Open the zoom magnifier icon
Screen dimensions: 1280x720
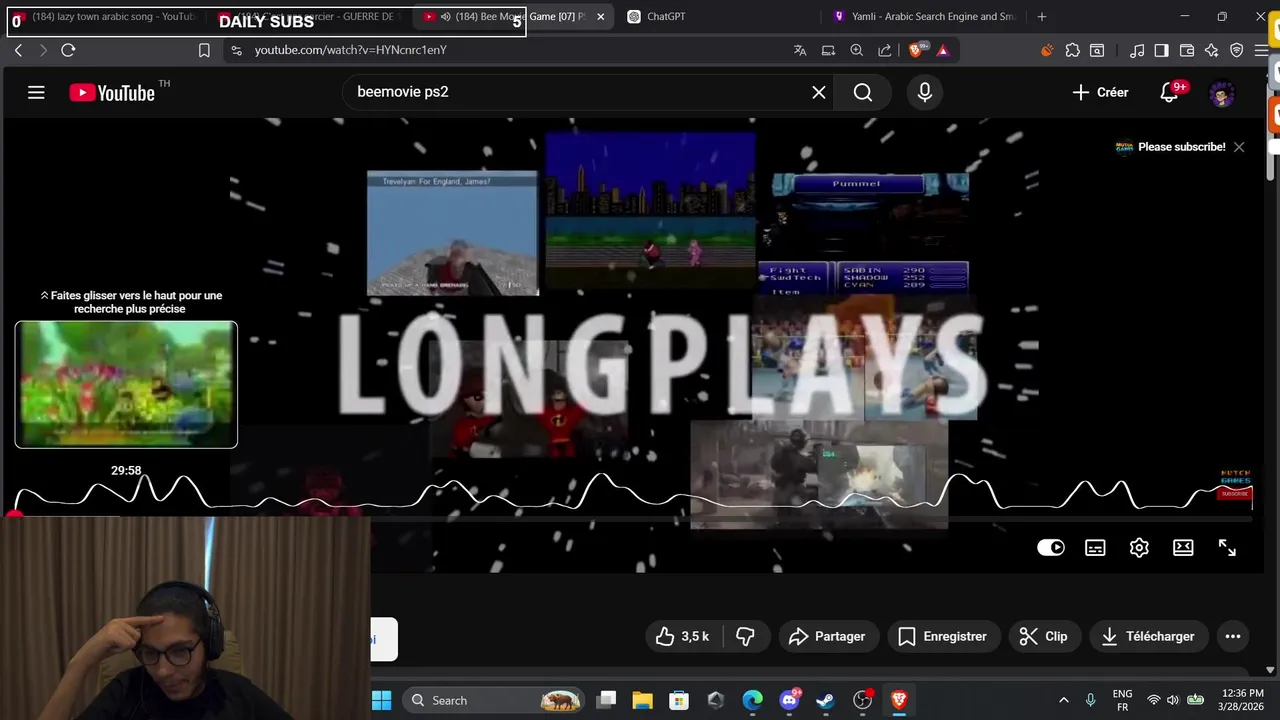click(x=857, y=50)
